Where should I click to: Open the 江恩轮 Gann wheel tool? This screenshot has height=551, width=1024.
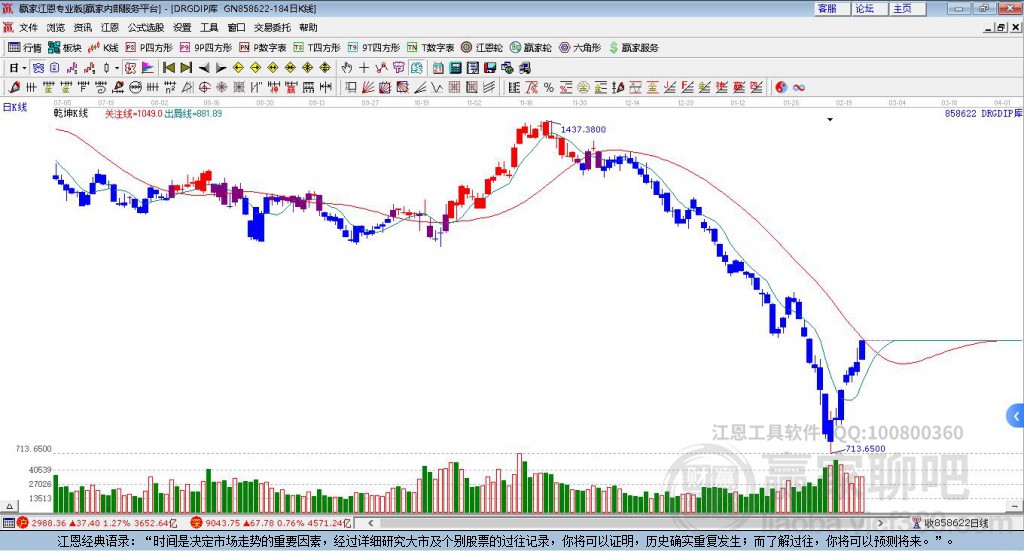[x=482, y=48]
